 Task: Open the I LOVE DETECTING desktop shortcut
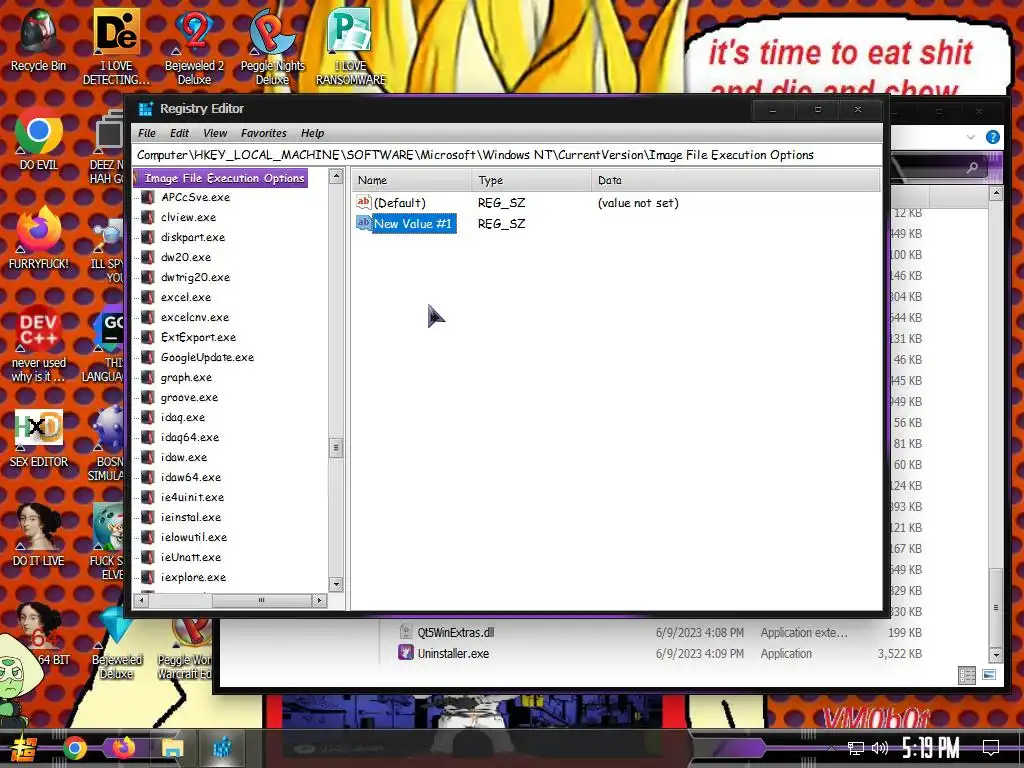[x=116, y=46]
